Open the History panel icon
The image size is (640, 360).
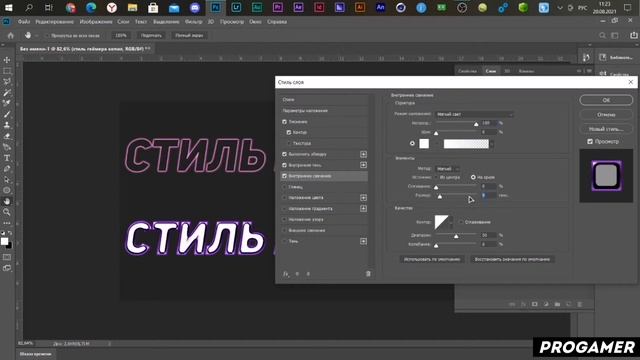pos(586,58)
